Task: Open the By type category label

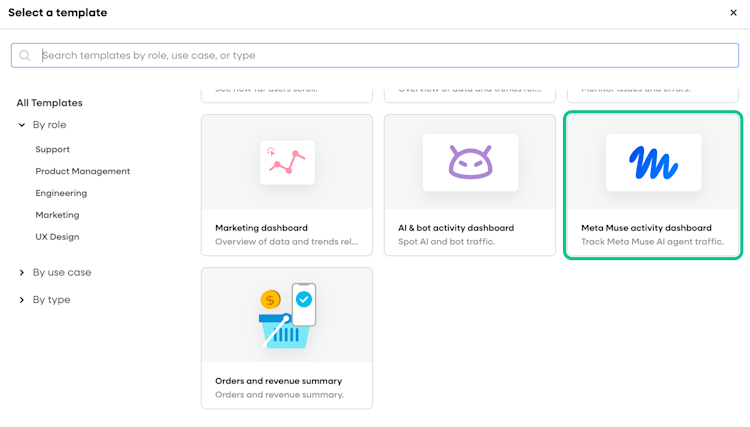Action: (x=51, y=300)
